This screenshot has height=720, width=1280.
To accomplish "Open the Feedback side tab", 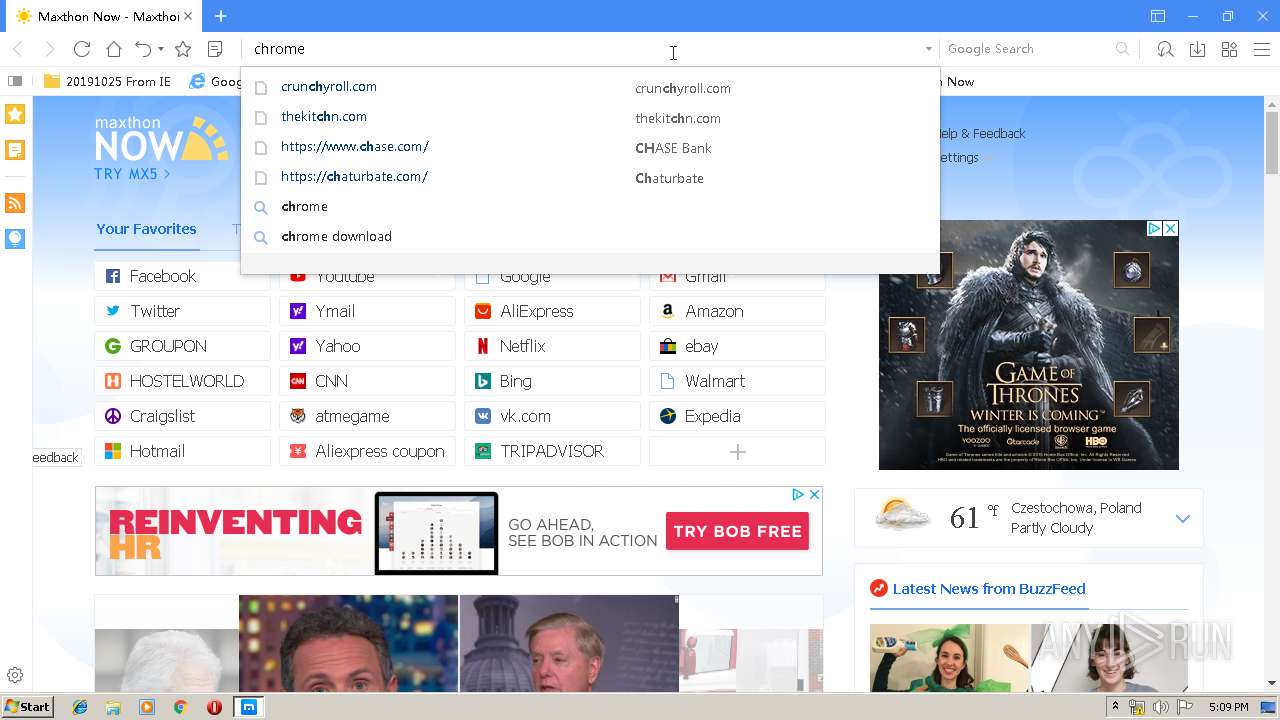I will pyautogui.click(x=55, y=458).
